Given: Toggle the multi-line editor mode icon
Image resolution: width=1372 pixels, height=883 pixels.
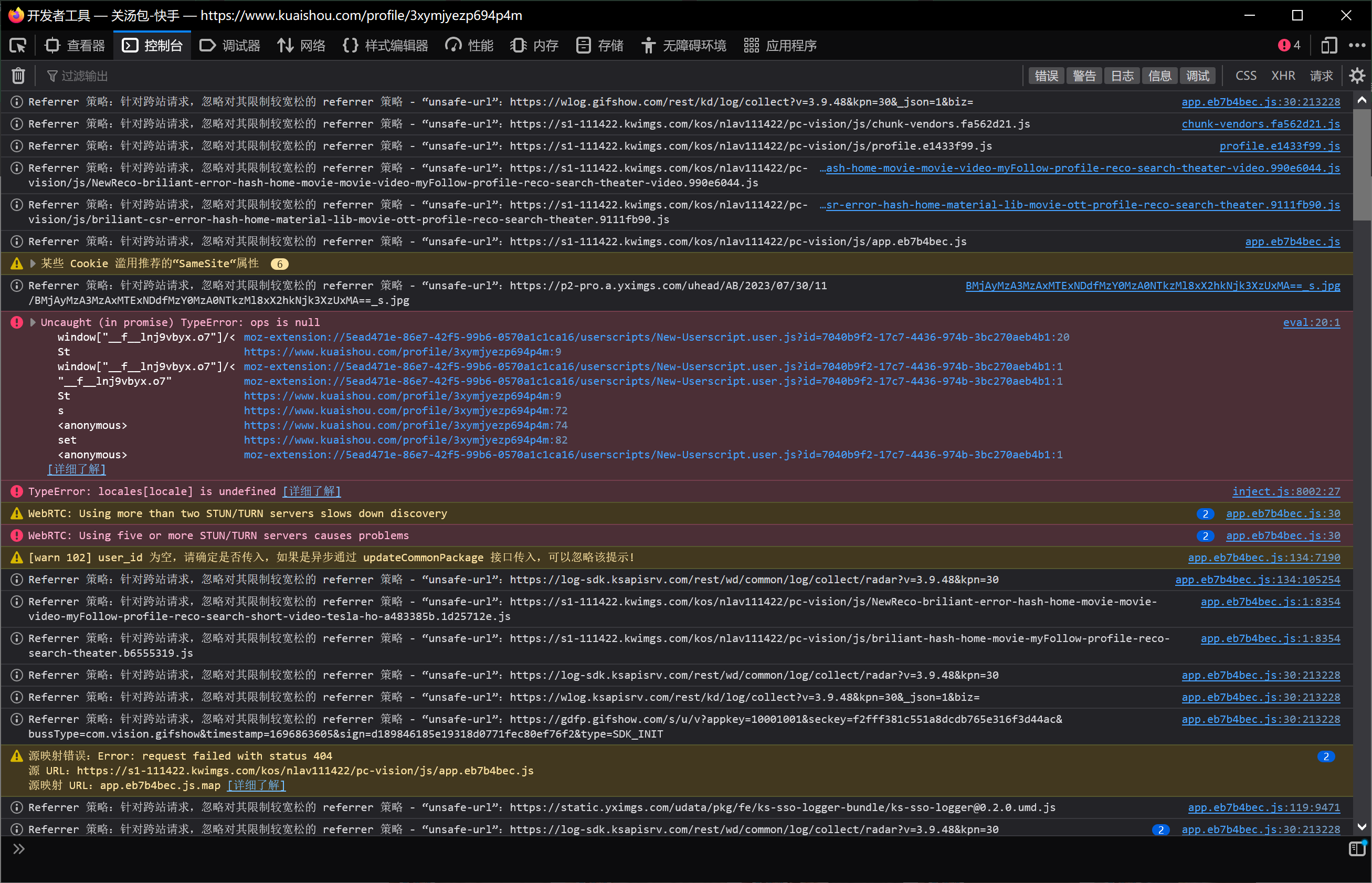Looking at the screenshot, I should point(1357,848).
